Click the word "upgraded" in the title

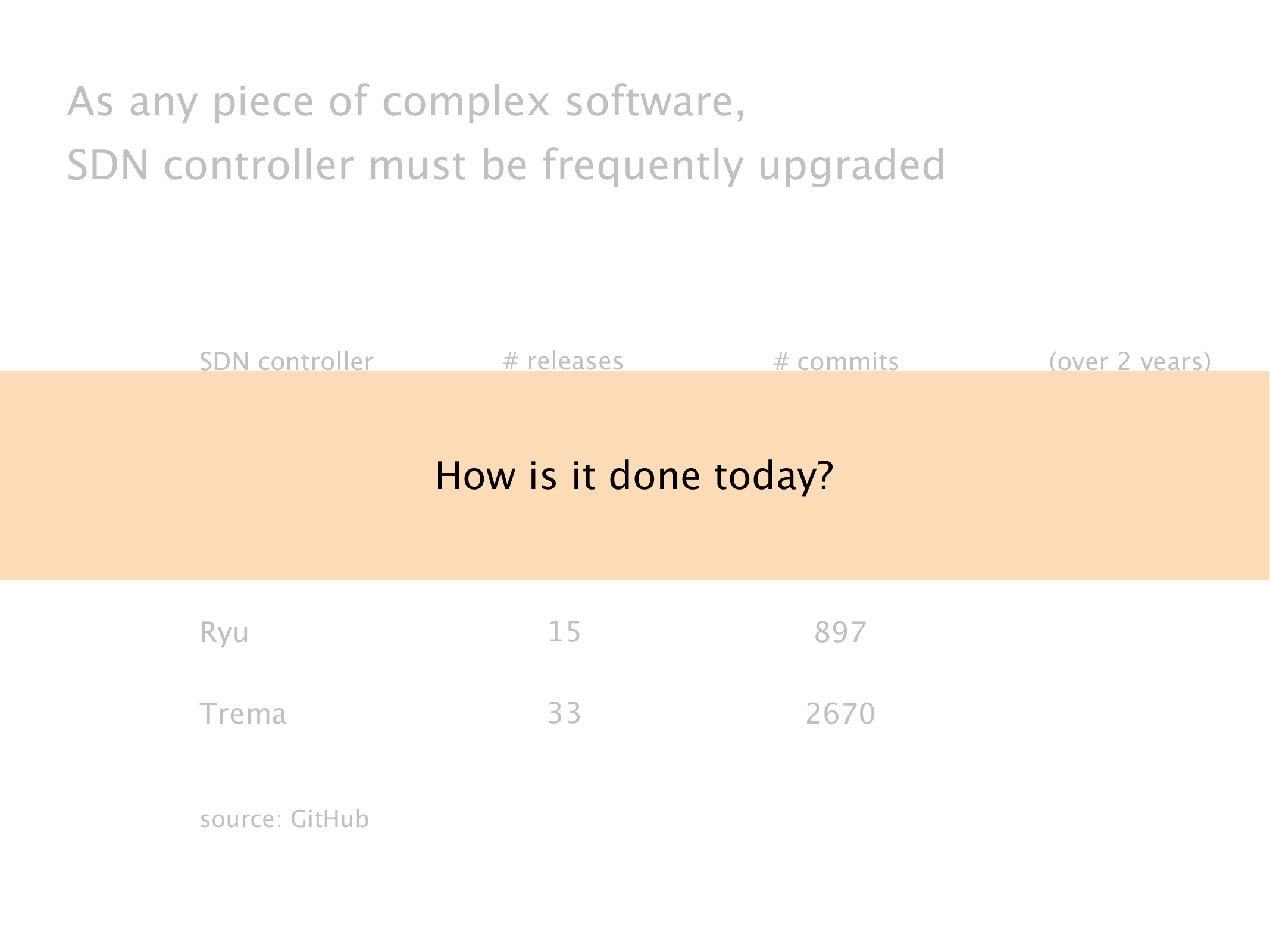coord(852,165)
